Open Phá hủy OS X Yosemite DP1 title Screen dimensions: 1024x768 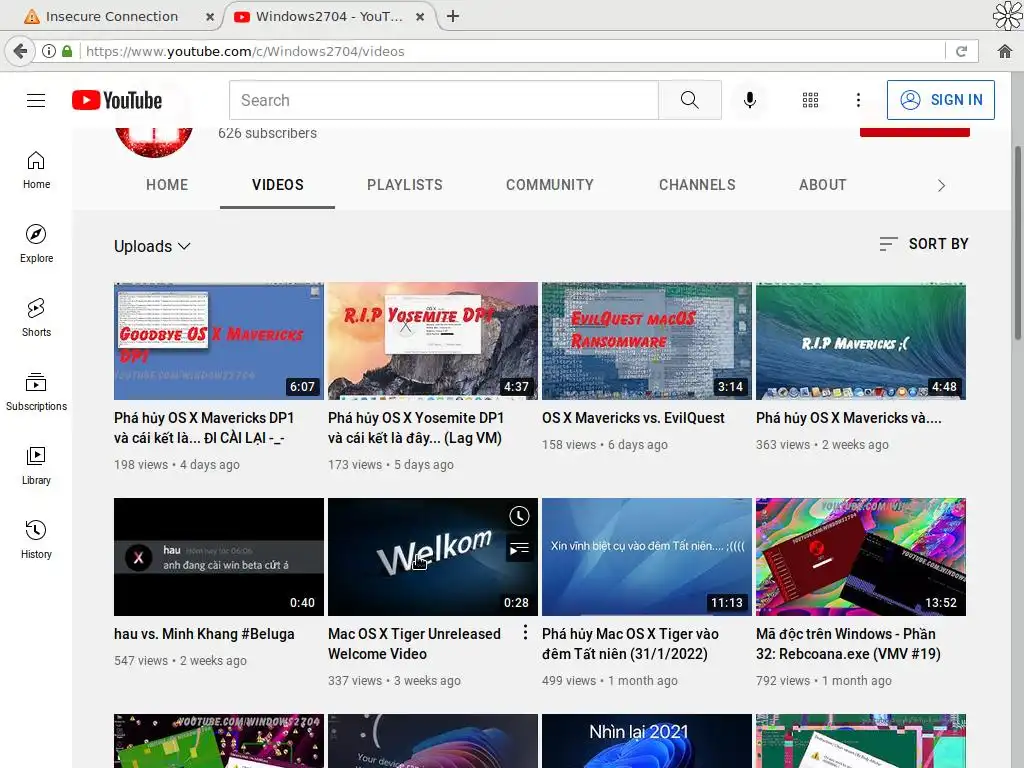pyautogui.click(x=416, y=428)
